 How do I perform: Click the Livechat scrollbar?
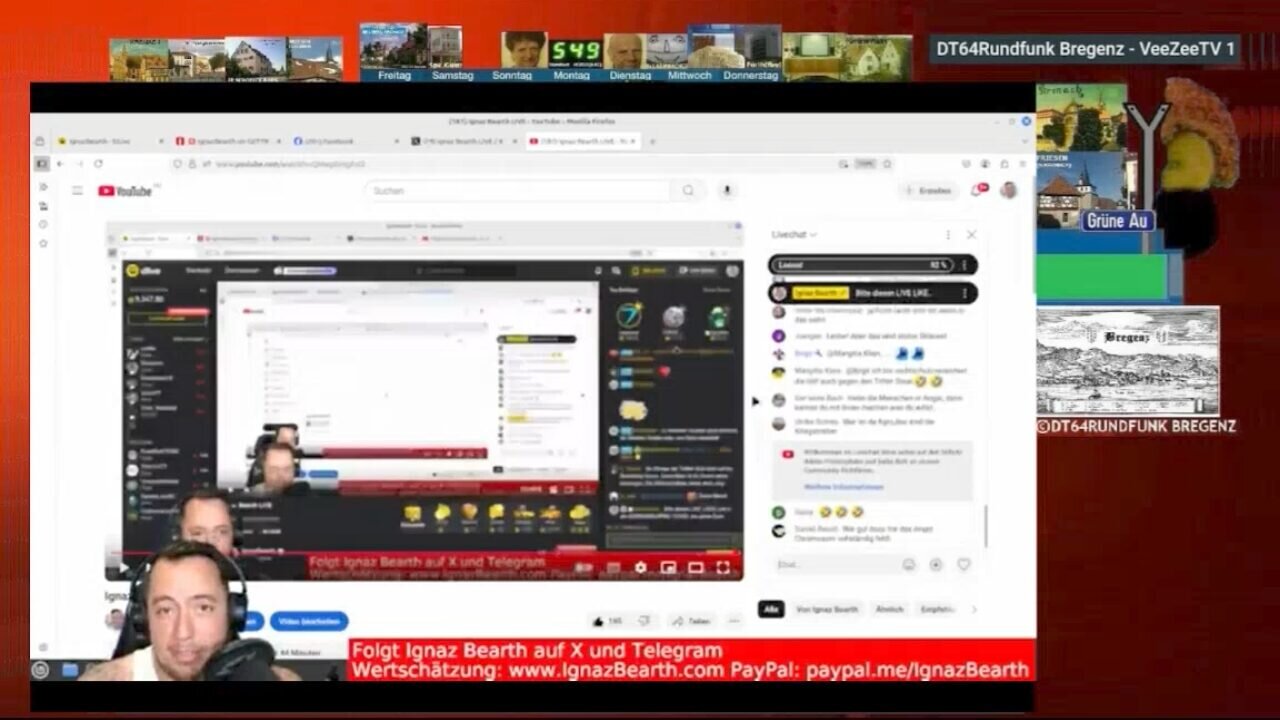[986, 525]
